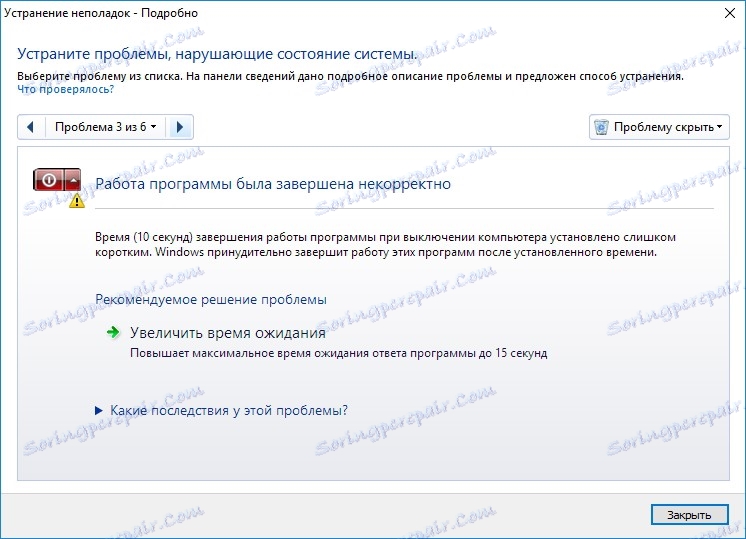Click the heading 'Устраните проблемы, нарушающие состояние системы'
This screenshot has height=539, width=746.
click(x=217, y=54)
